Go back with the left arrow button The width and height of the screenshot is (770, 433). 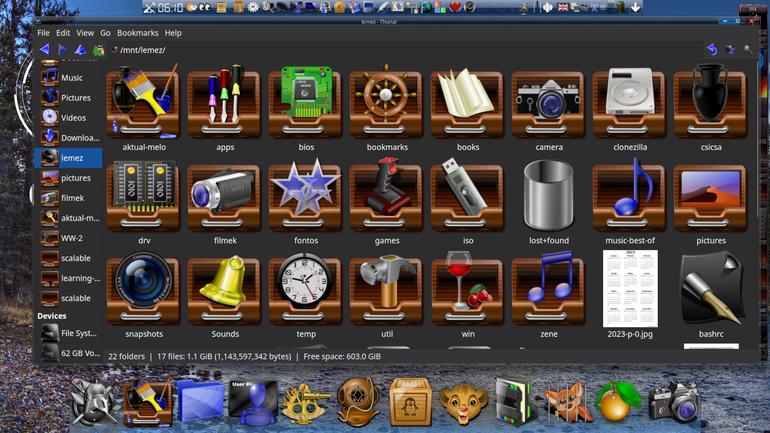pos(44,50)
